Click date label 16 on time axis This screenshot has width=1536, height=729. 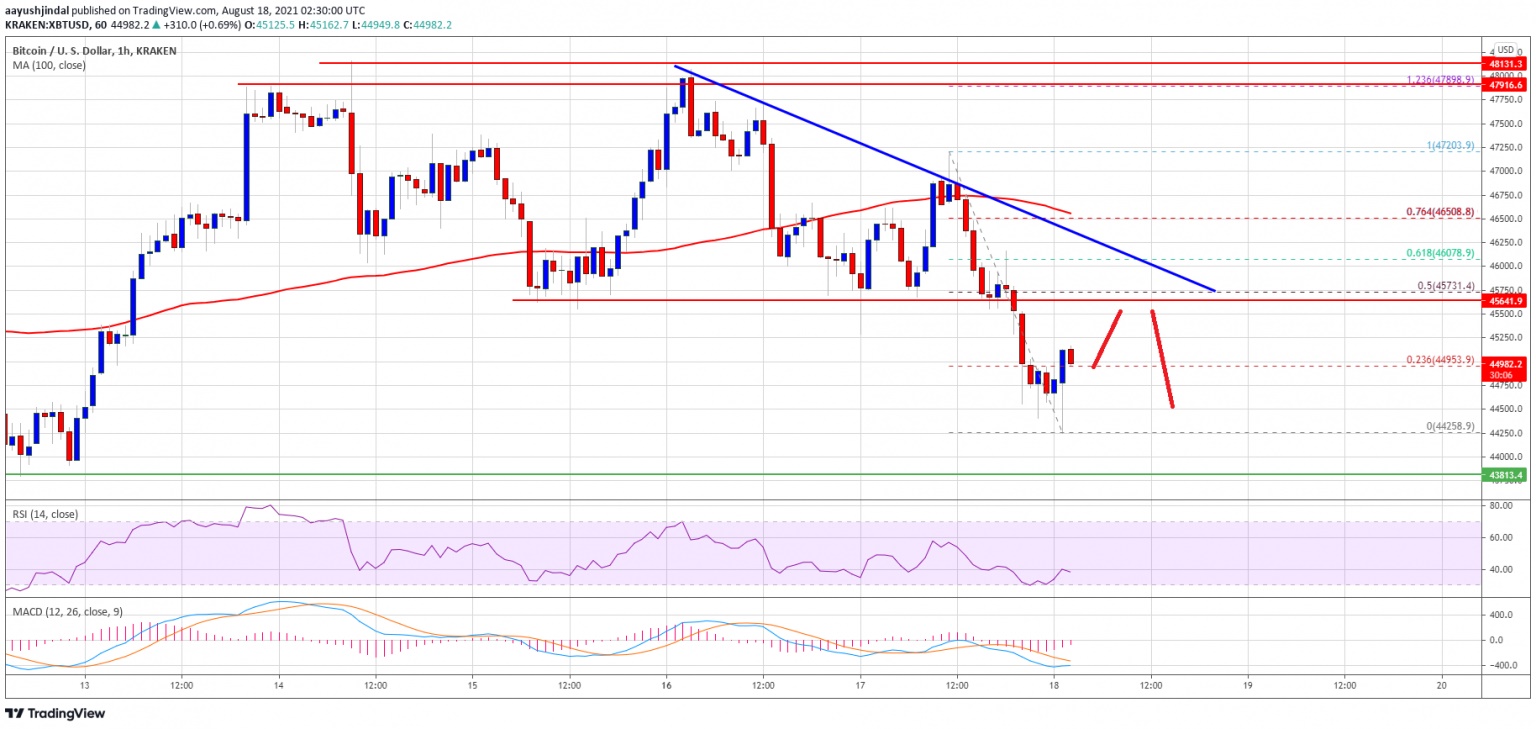[x=666, y=686]
